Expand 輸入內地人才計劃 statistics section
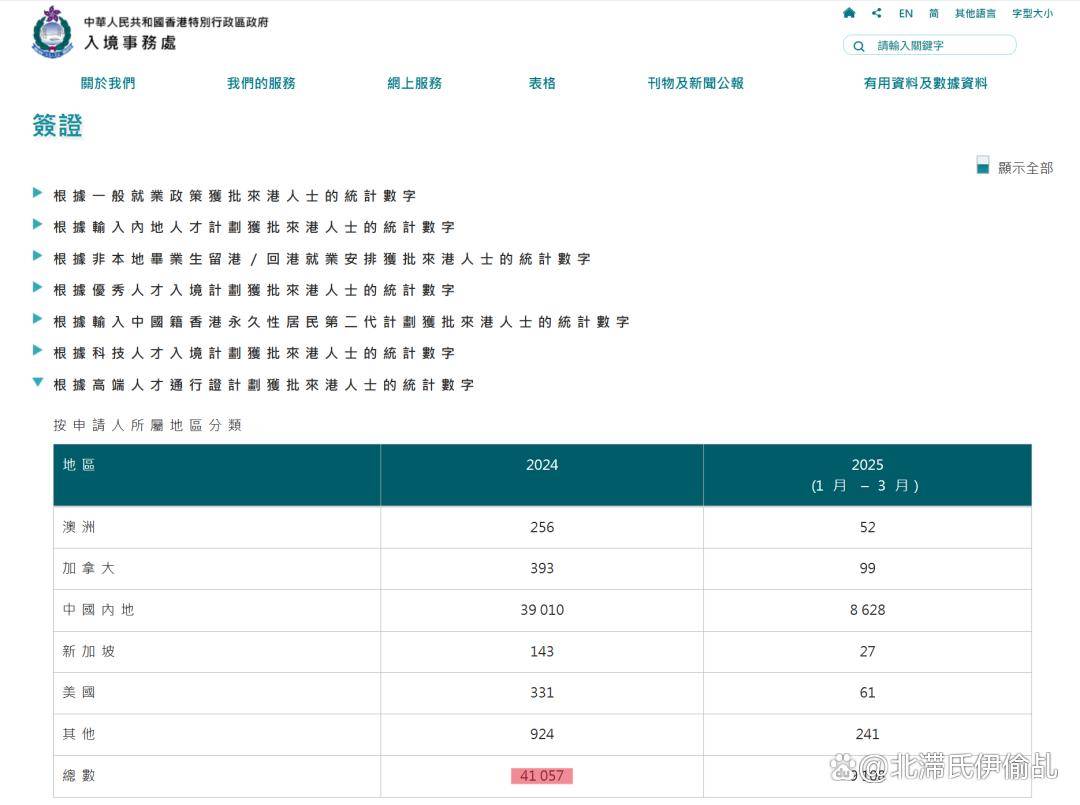Screen dimensions: 1080x805 coord(253,228)
